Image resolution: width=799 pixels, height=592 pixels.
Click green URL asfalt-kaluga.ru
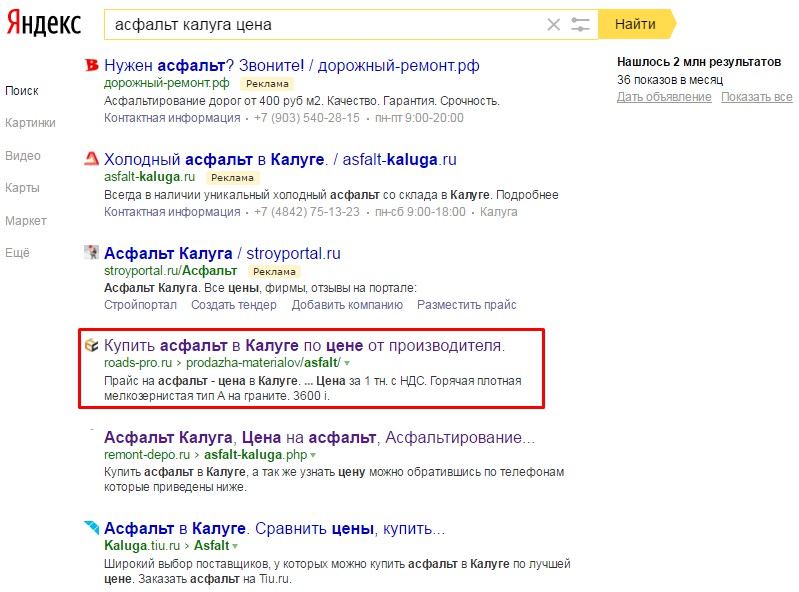coord(149,177)
